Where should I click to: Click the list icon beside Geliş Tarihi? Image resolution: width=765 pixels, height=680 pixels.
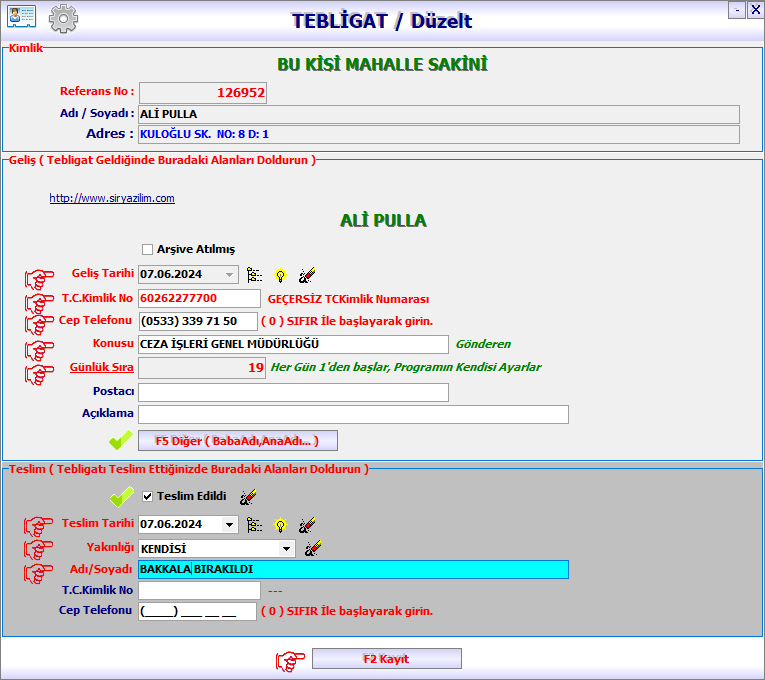(x=254, y=274)
